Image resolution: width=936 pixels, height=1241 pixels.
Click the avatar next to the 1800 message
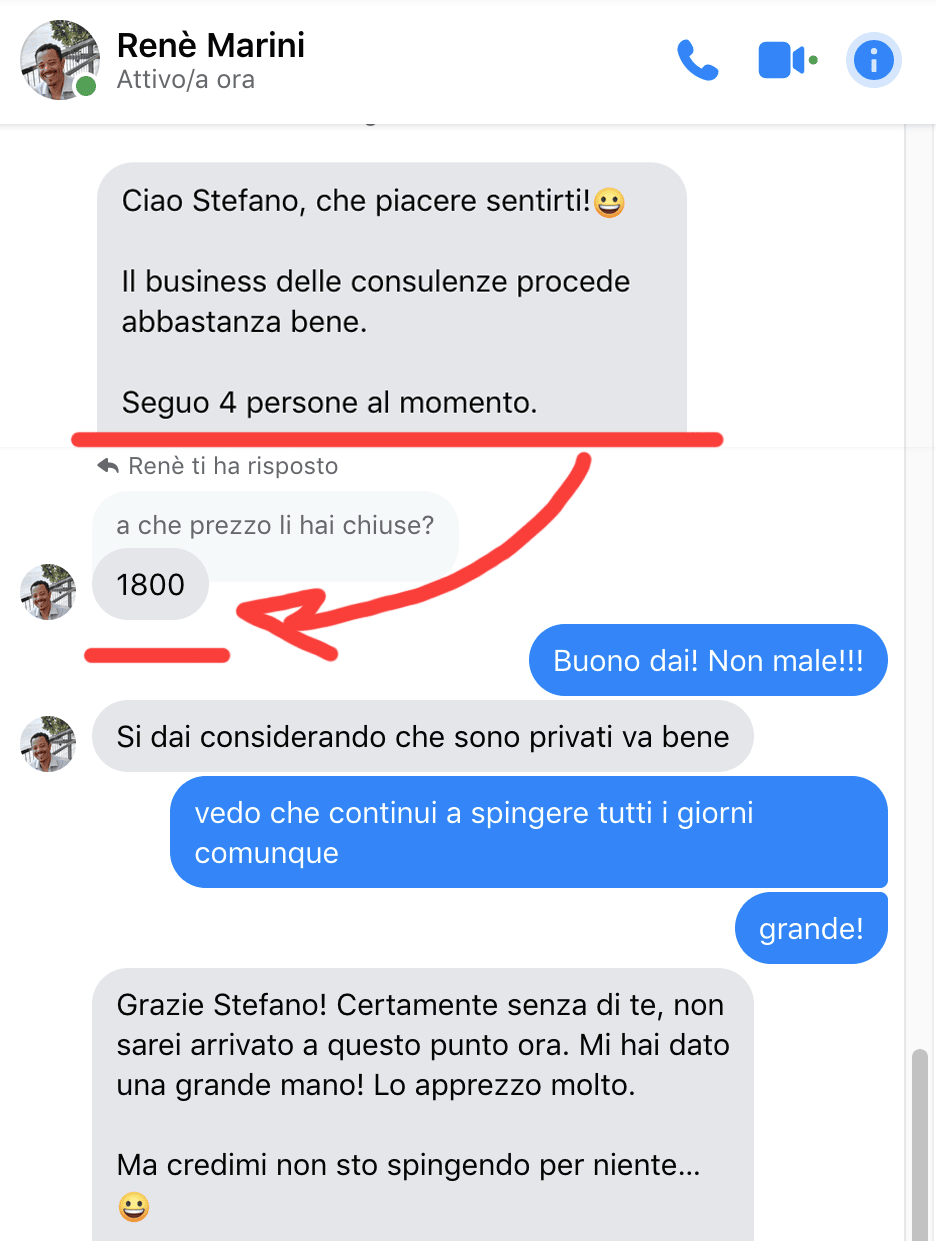tap(48, 592)
